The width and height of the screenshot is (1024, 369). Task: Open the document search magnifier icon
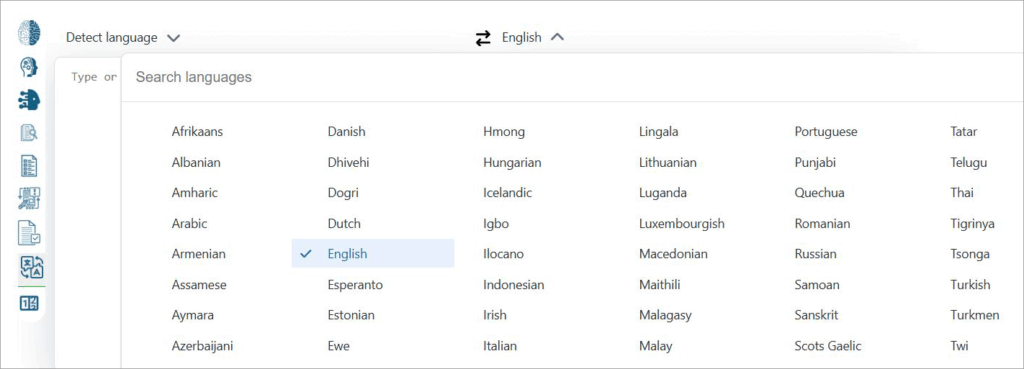tap(29, 133)
